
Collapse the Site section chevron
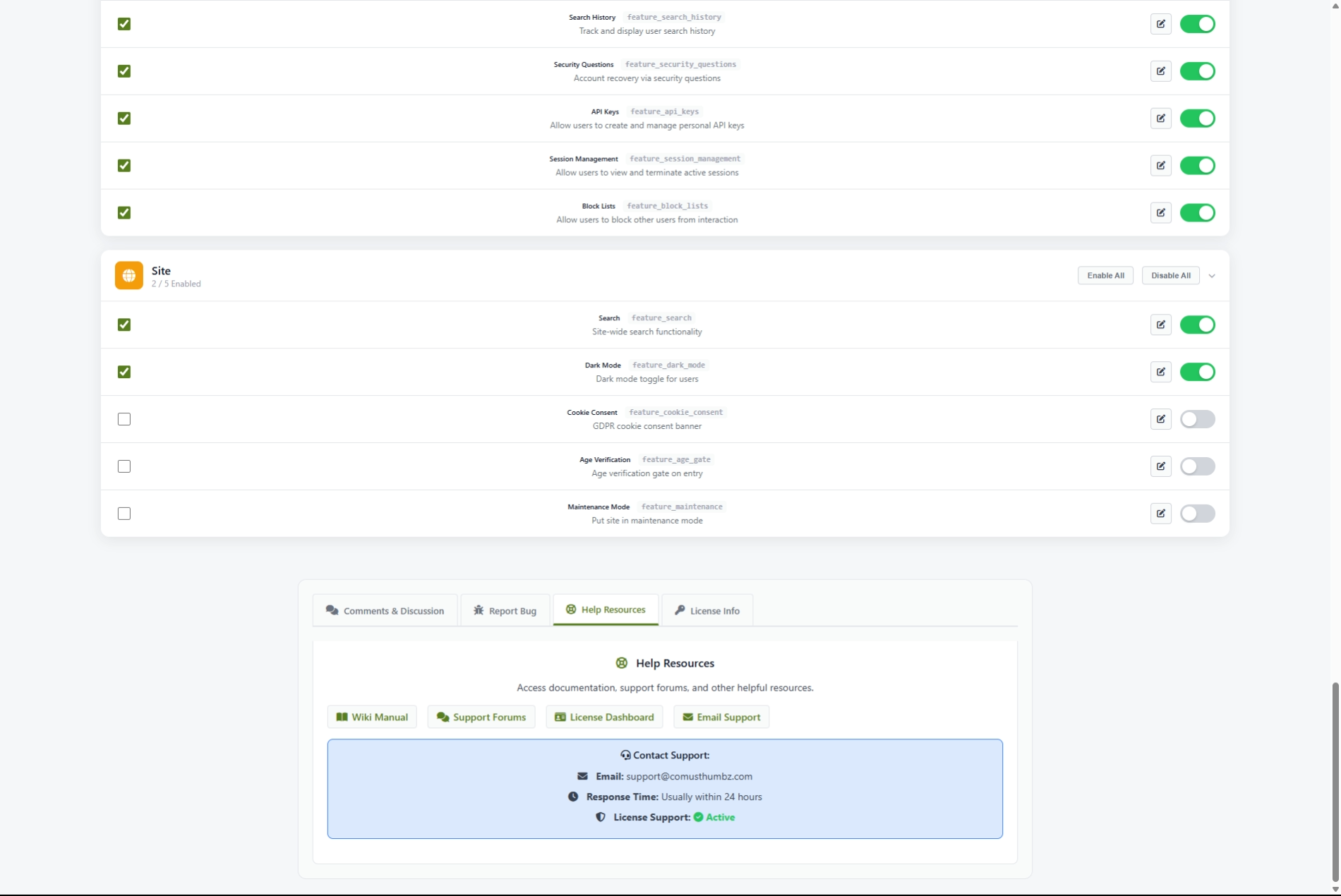pos(1212,276)
